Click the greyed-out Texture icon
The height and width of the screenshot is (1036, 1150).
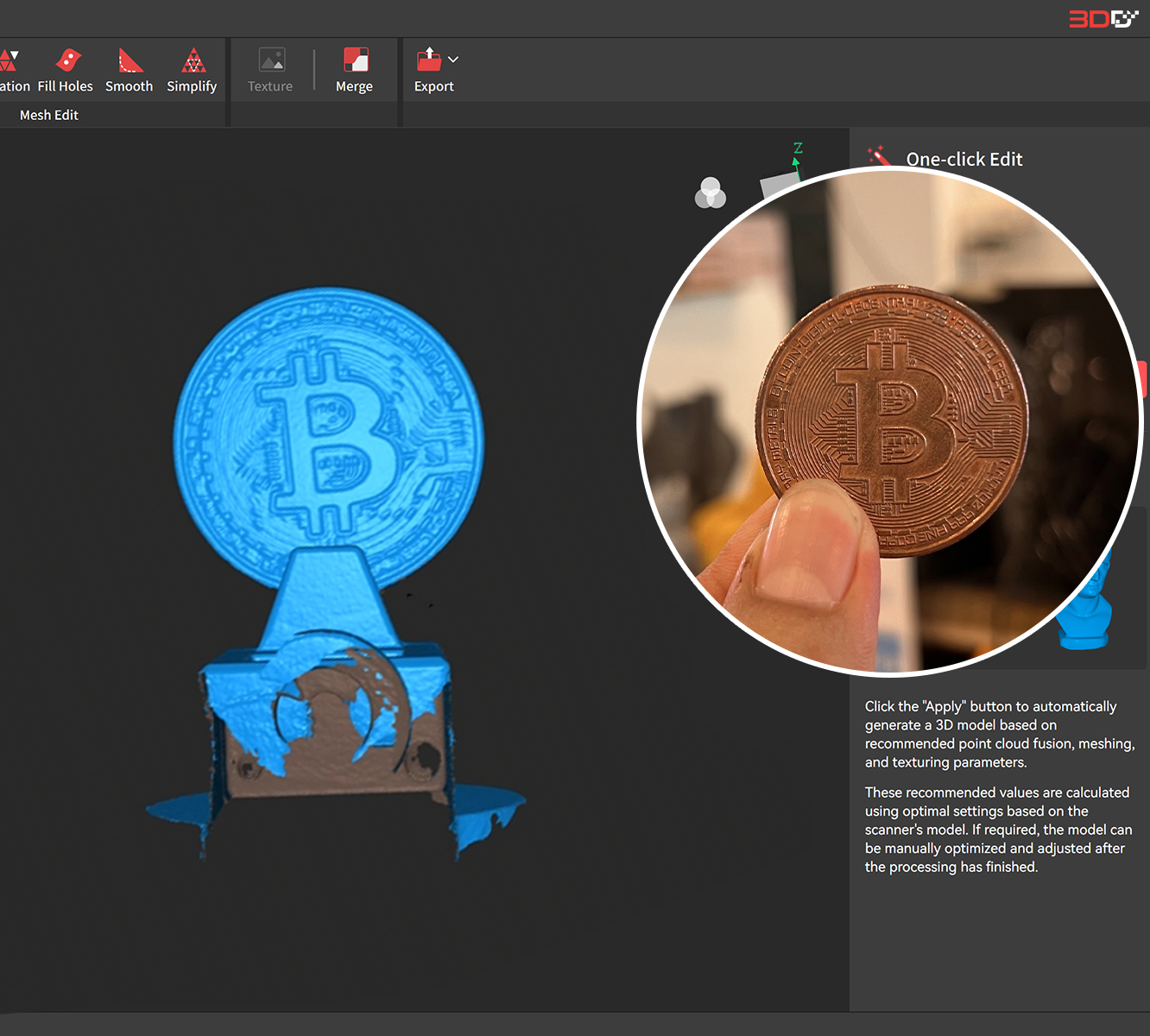(x=271, y=61)
